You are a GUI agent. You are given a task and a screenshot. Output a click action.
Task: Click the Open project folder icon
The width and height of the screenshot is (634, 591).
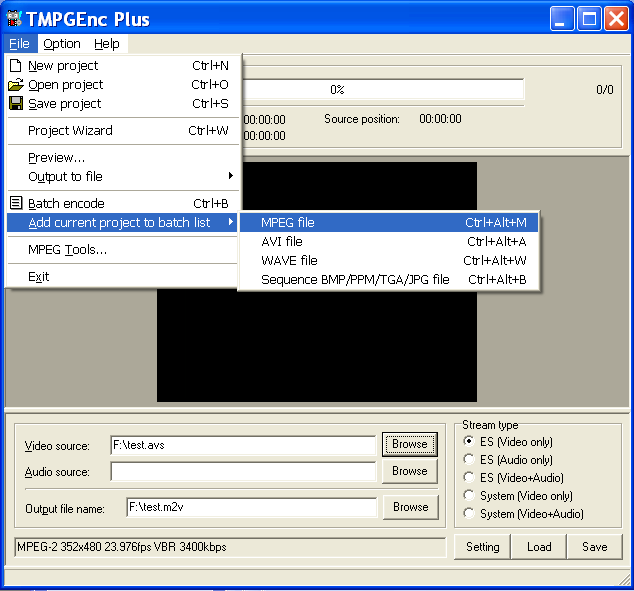click(x=15, y=84)
